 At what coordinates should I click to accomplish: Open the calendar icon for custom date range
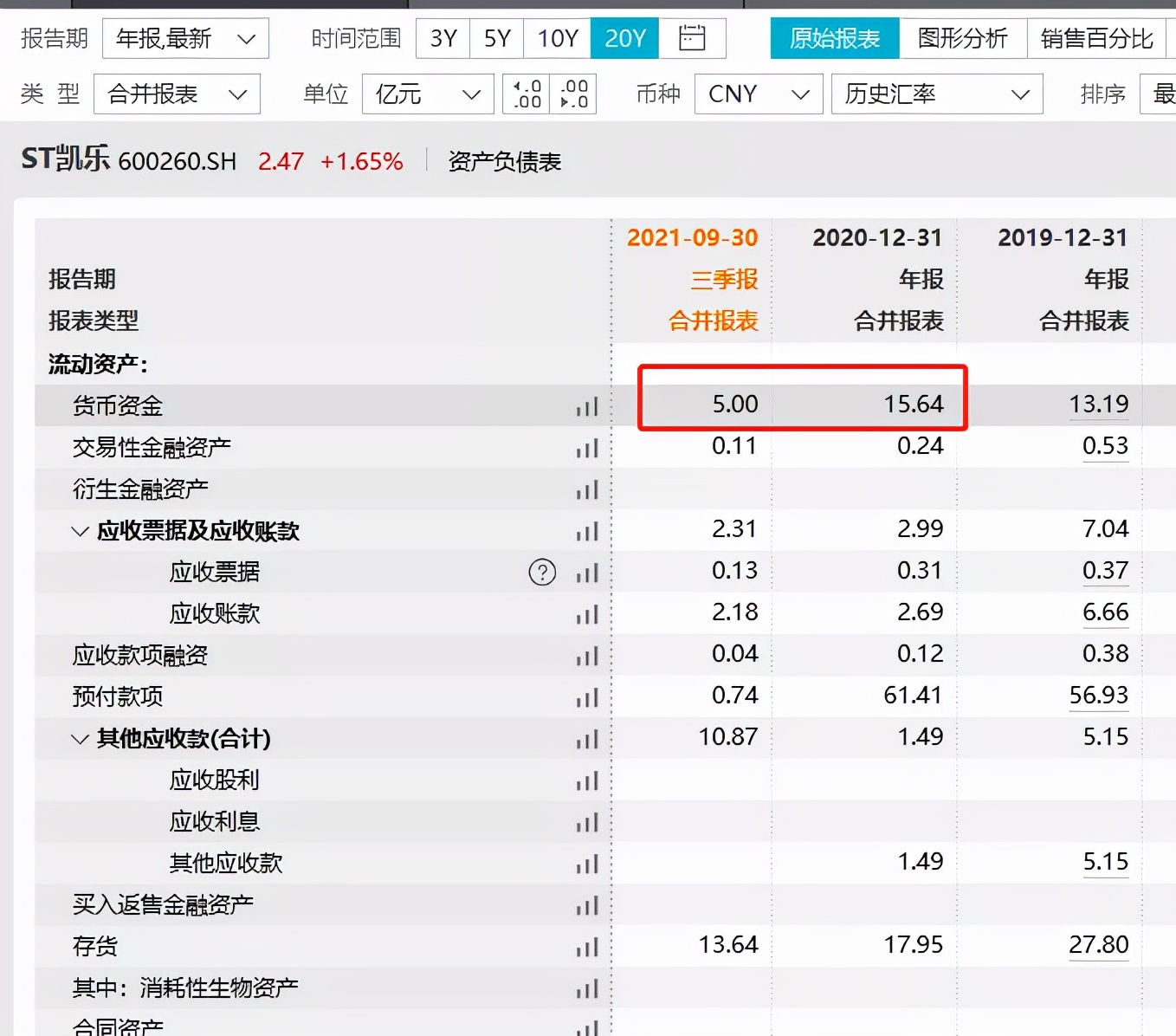coord(692,38)
